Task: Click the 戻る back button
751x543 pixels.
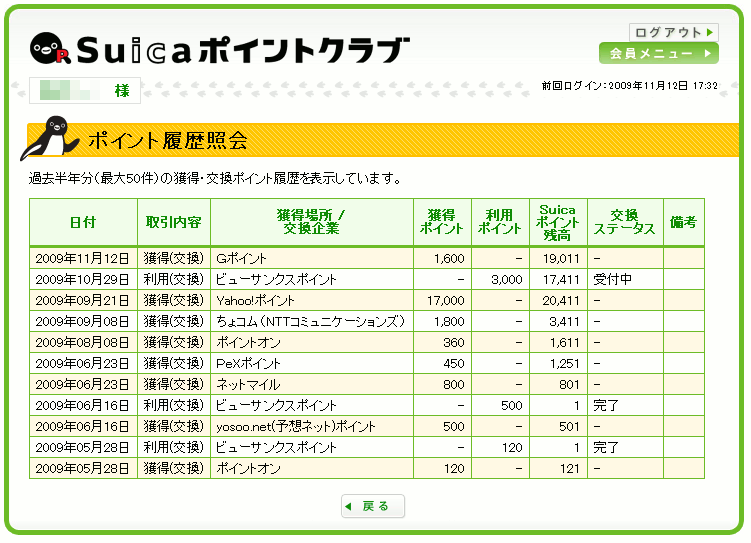Action: (x=373, y=506)
